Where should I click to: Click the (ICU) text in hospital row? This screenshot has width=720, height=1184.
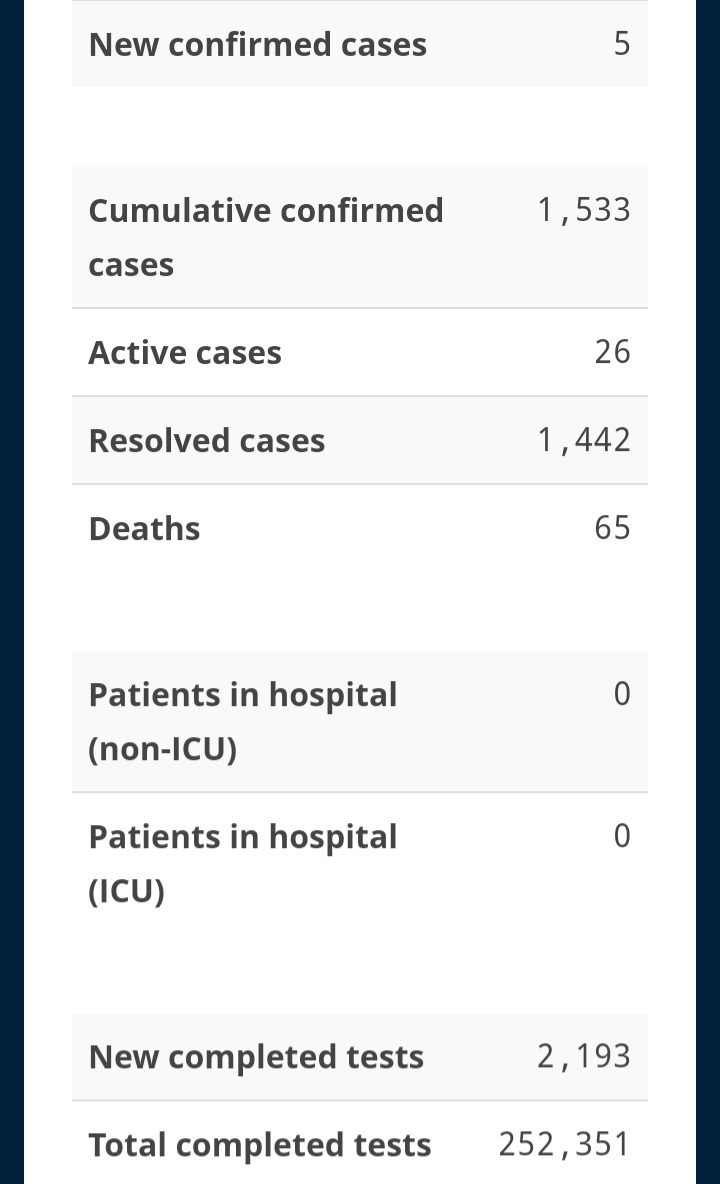pyautogui.click(x=126, y=891)
